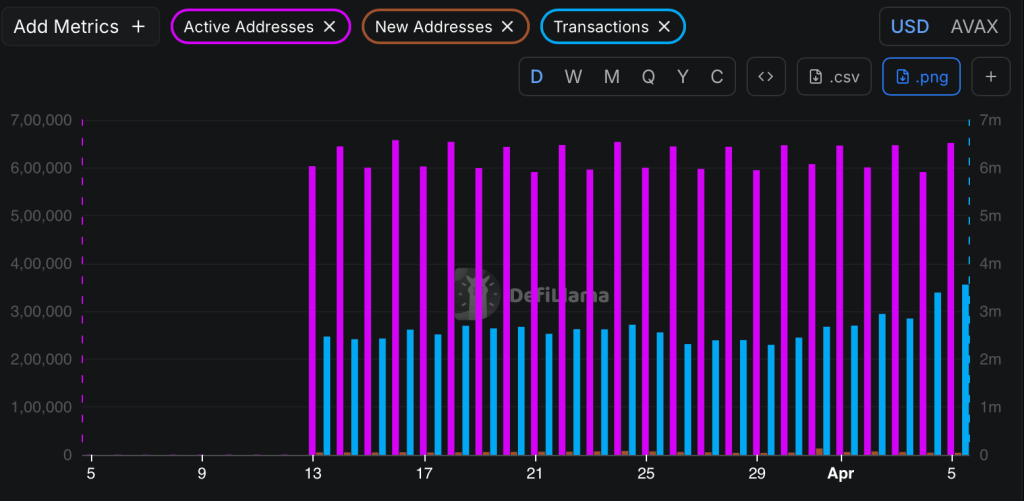
Task: Select yearly (Y) interval
Action: (683, 77)
